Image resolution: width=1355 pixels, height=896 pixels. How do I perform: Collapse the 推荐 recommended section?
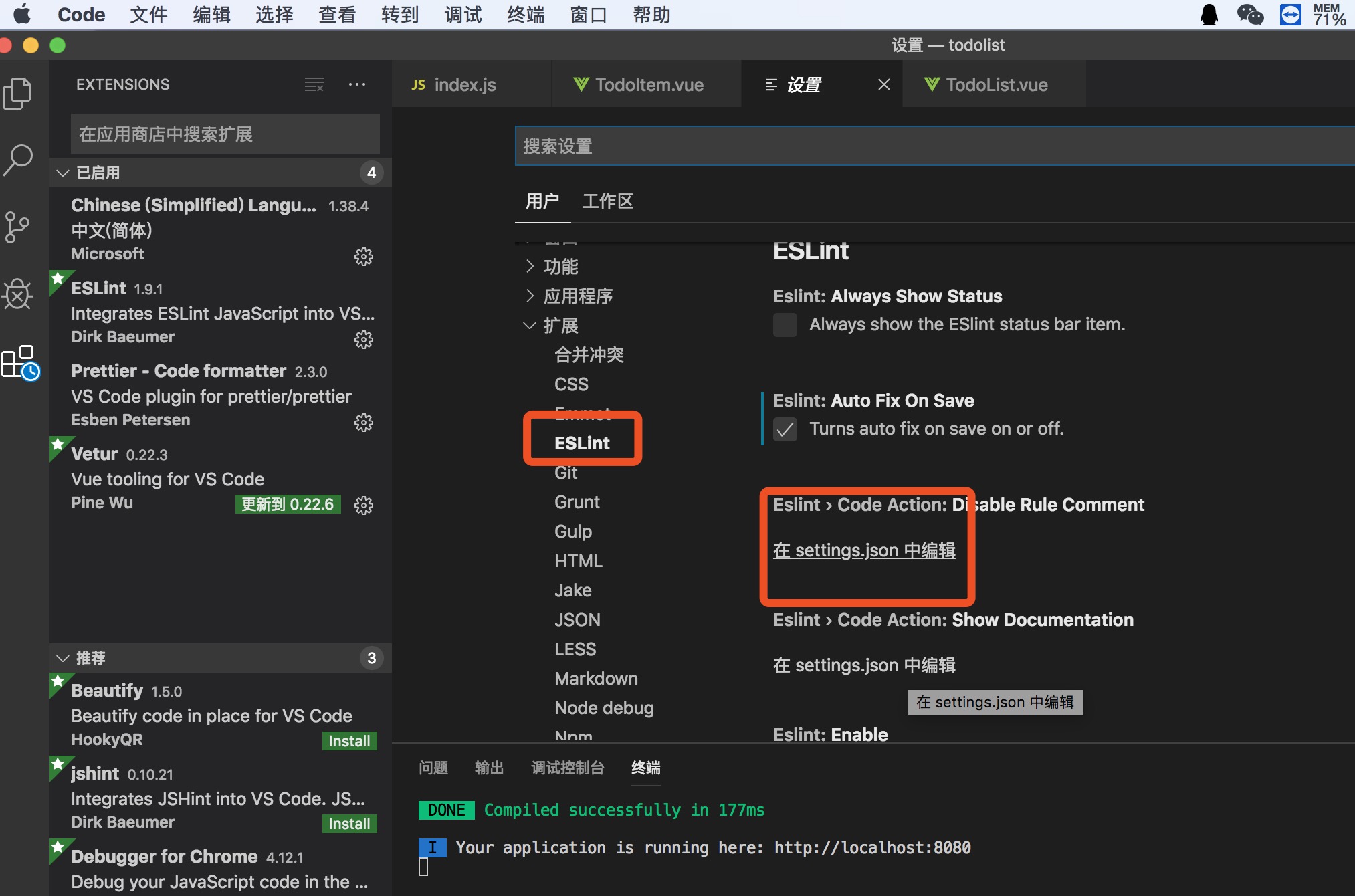(x=64, y=659)
